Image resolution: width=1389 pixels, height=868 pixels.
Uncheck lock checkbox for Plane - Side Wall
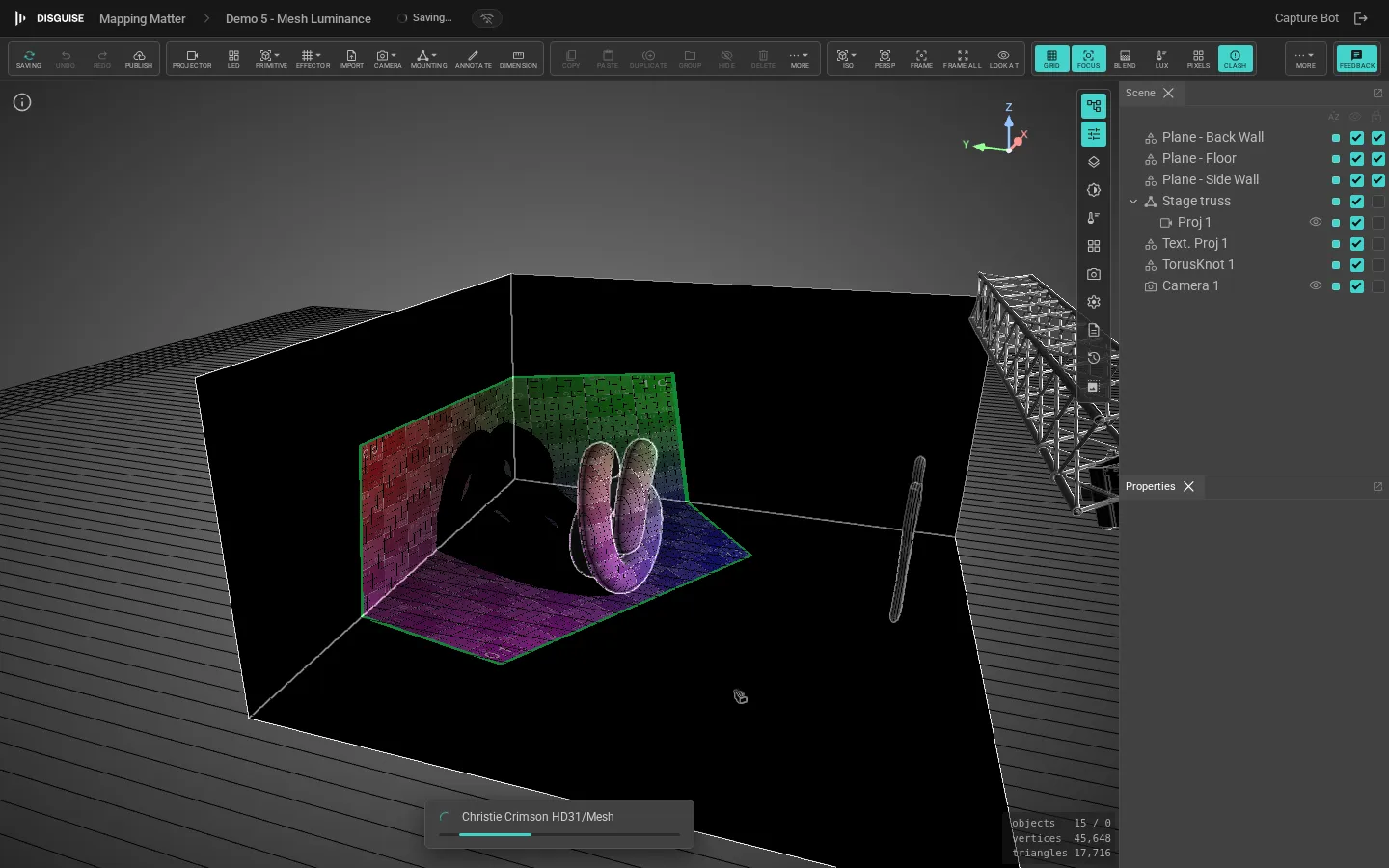tap(1378, 180)
